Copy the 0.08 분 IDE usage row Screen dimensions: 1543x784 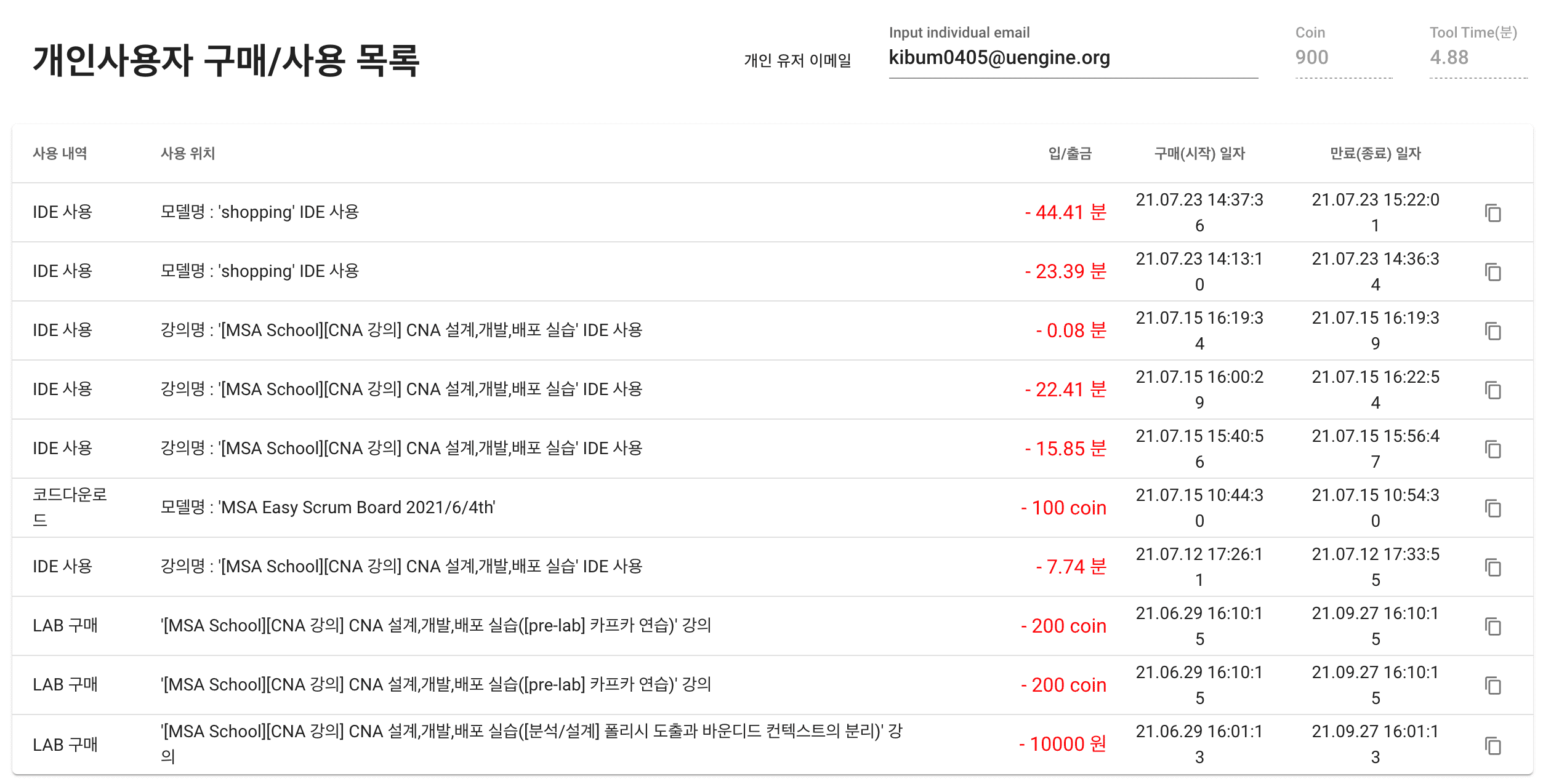1493,331
